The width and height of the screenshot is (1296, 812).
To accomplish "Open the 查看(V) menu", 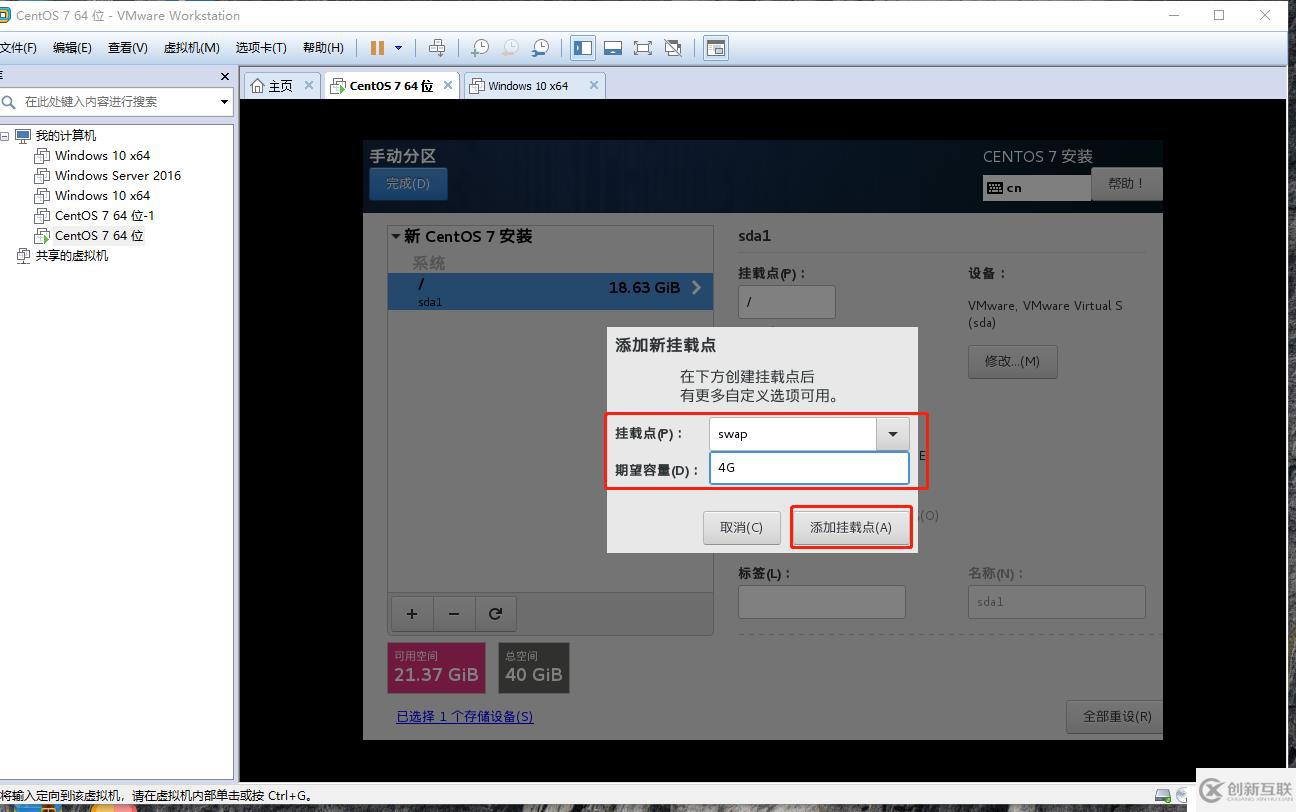I will (x=128, y=48).
